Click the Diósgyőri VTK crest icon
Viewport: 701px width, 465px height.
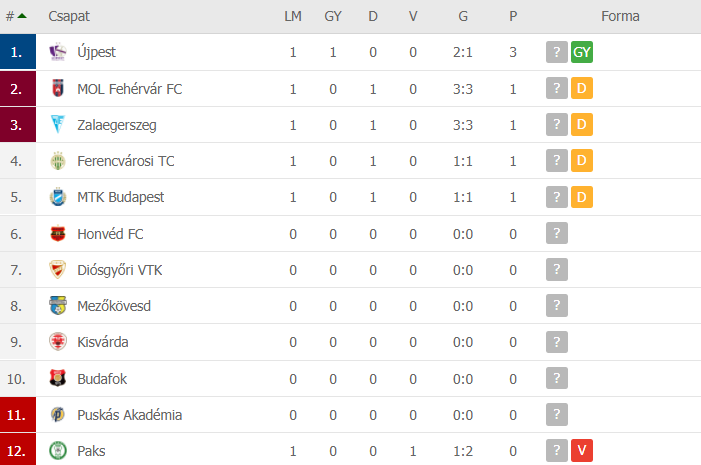[x=58, y=270]
